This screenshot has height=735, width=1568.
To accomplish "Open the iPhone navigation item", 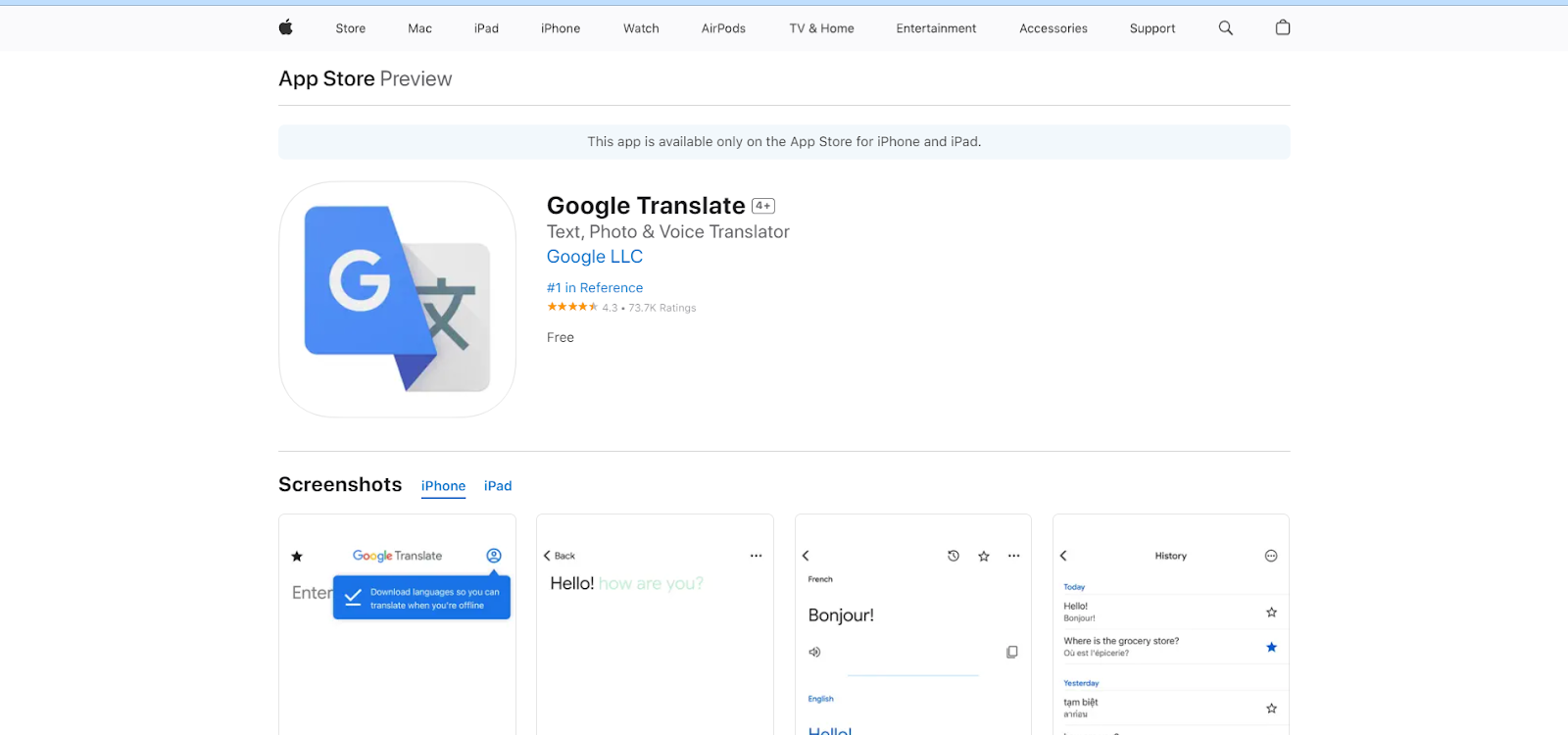I will coord(561,28).
